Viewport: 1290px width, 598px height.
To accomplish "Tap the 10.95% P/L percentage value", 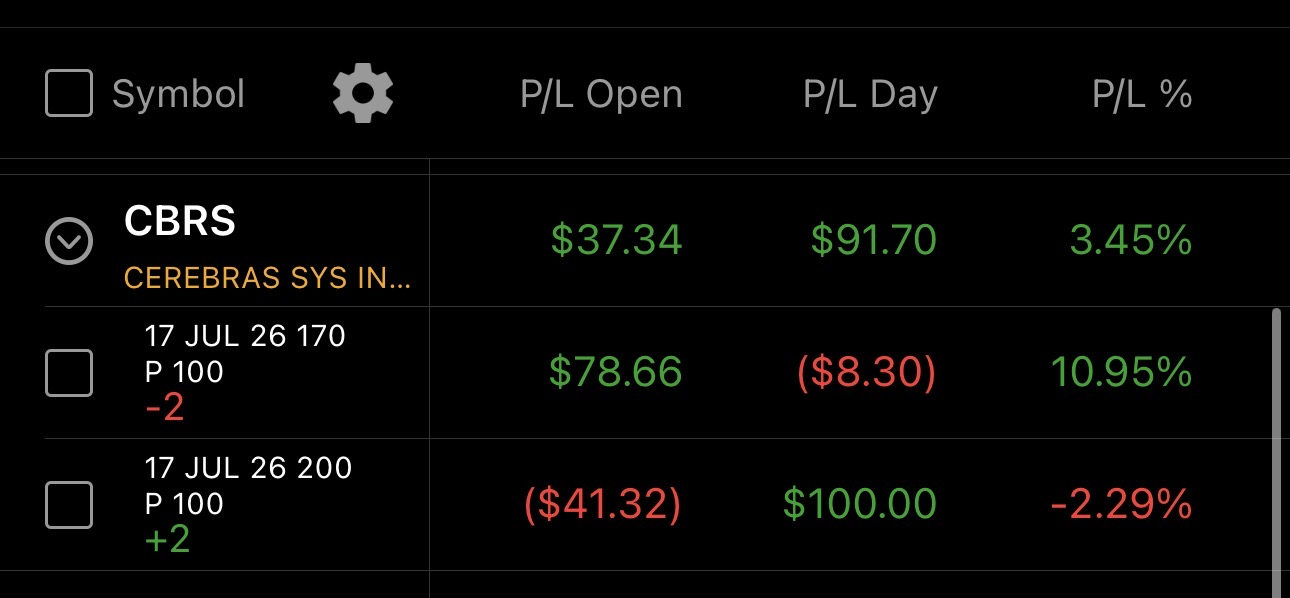I will (x=1121, y=372).
